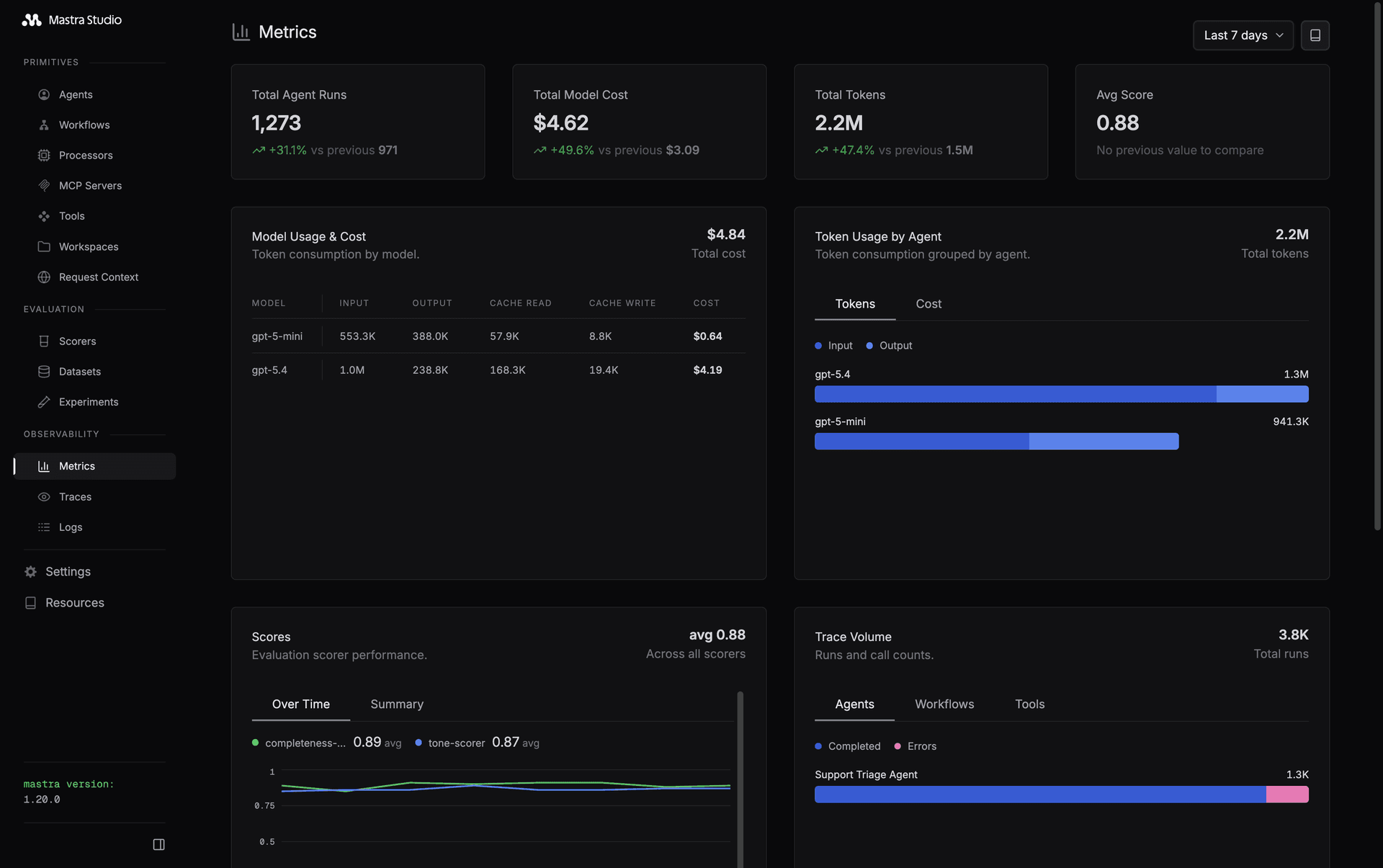1383x868 pixels.
Task: Open the Summary tab in Scores panel
Action: point(397,704)
